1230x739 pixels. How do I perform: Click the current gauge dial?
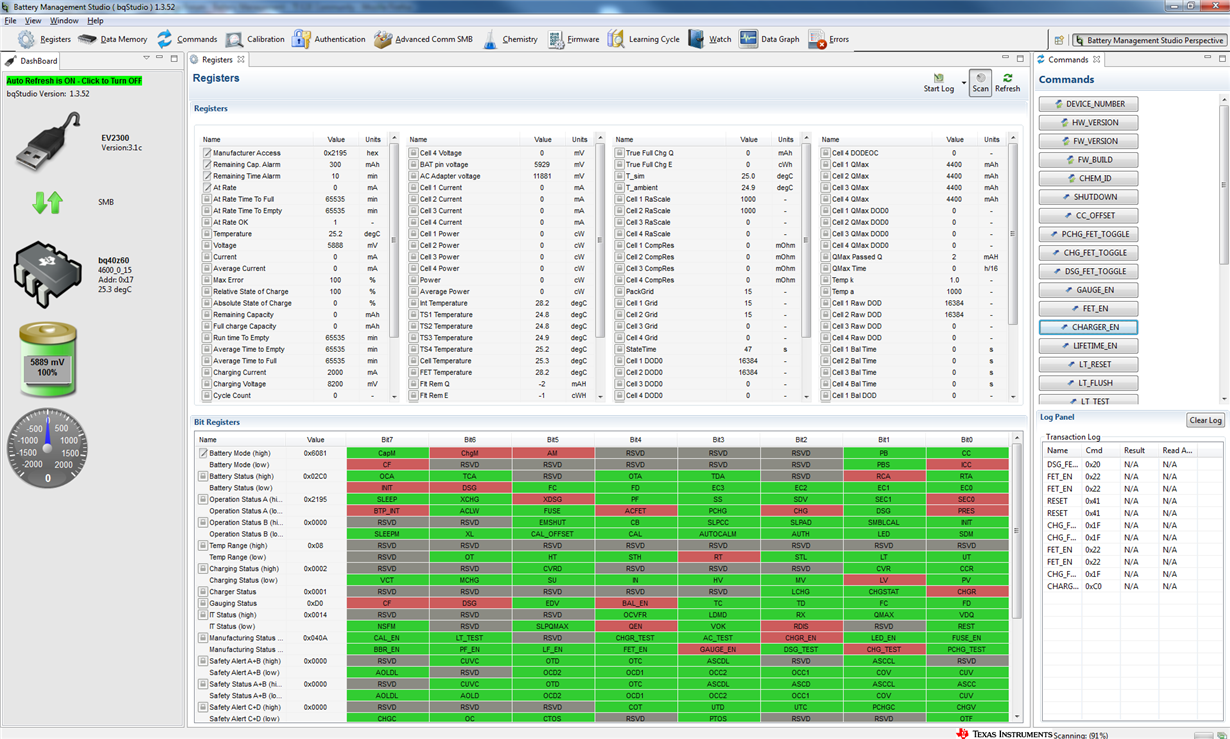pyautogui.click(x=47, y=447)
